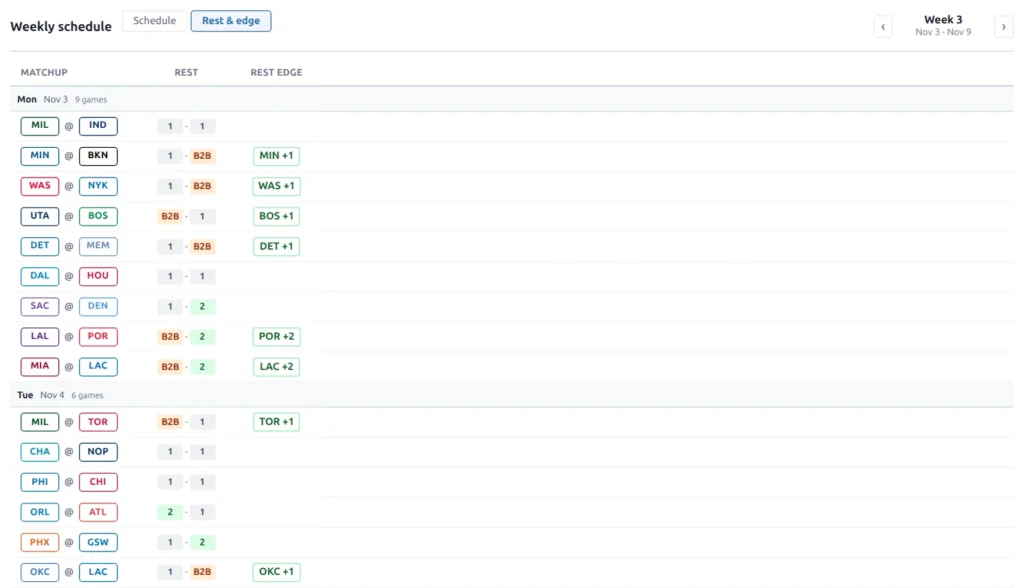Open the UTA team badge
Screen dimensions: 1024x588
tap(40, 216)
